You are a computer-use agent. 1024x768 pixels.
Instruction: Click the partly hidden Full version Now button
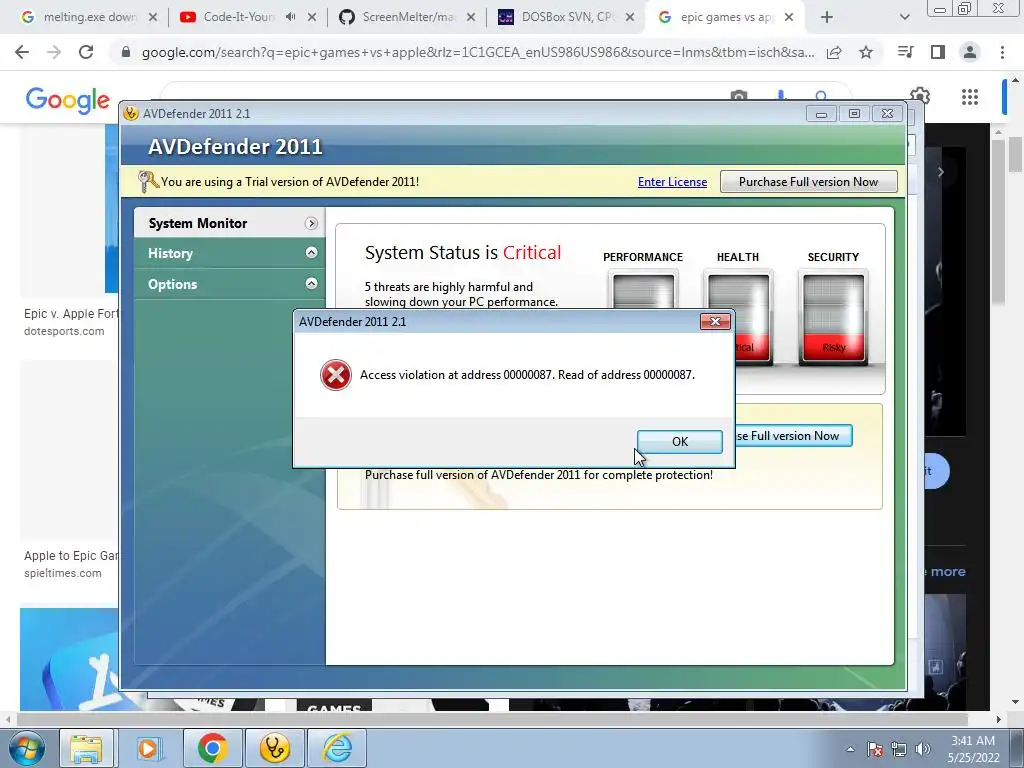coord(793,436)
